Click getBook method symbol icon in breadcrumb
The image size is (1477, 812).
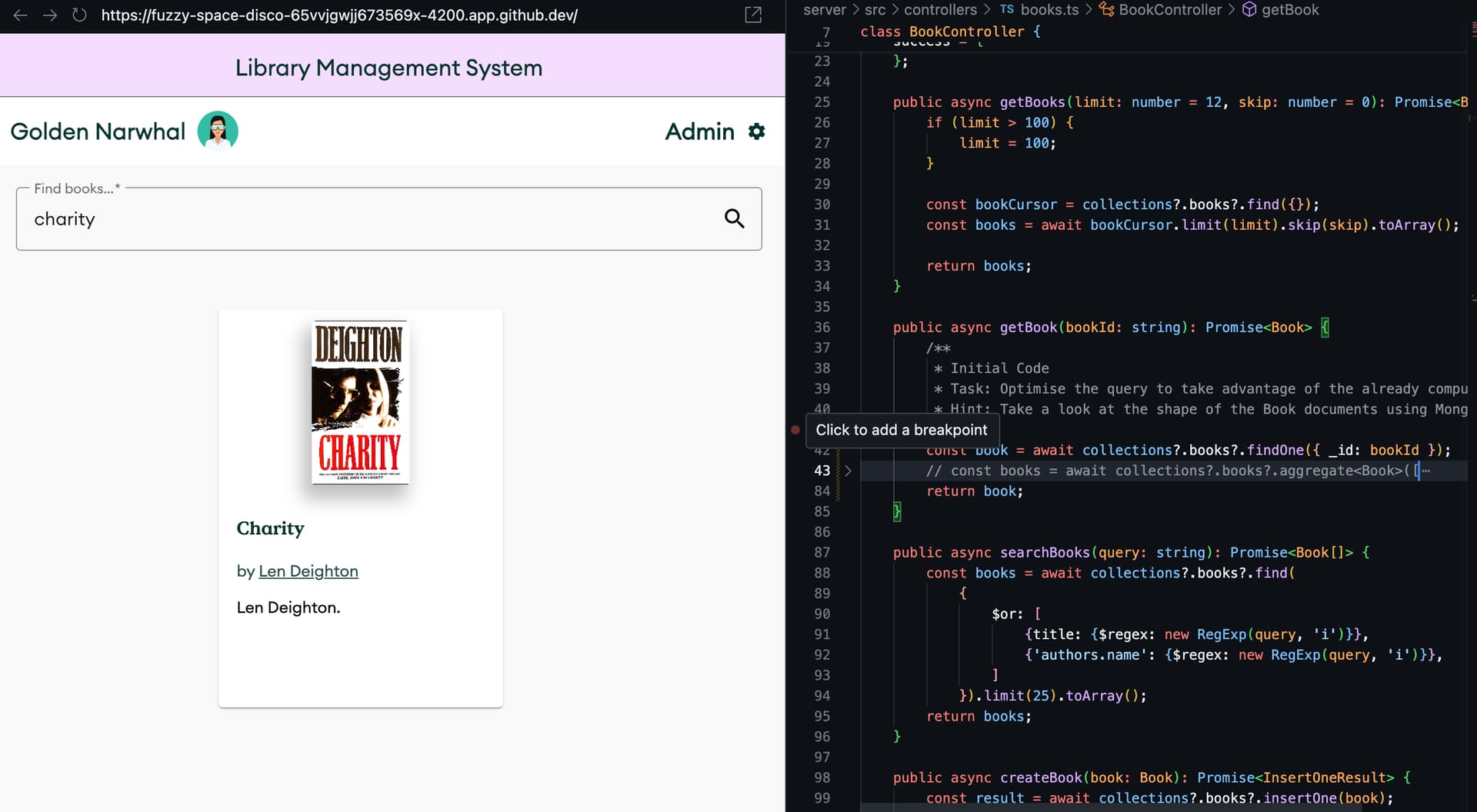[1249, 10]
